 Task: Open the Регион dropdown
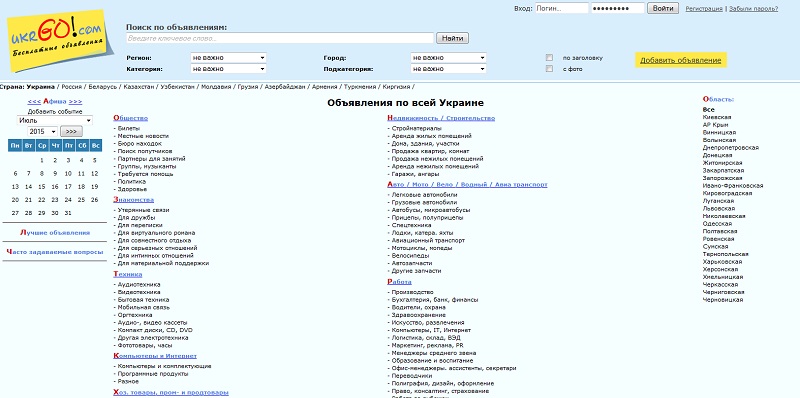point(229,58)
